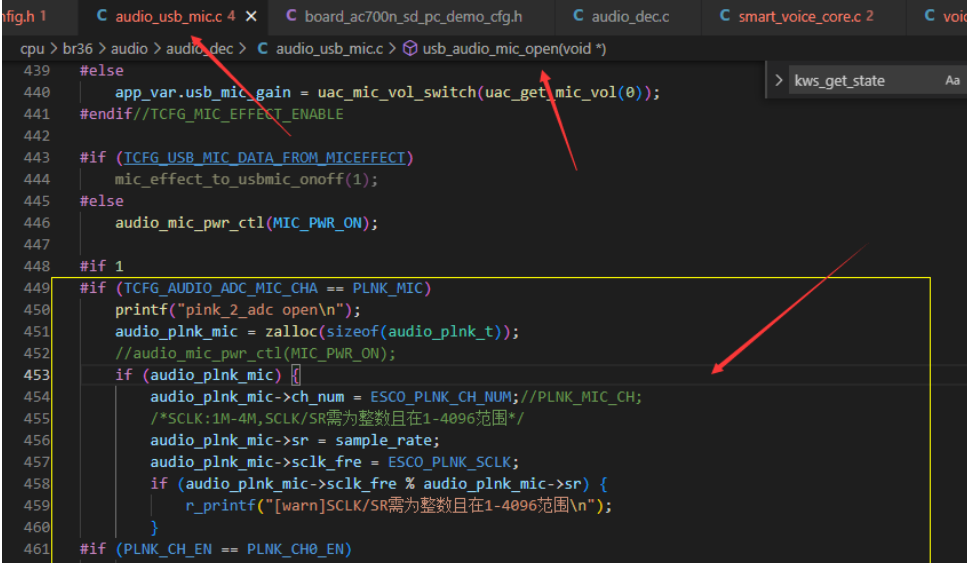This screenshot has height=563, width=967.
Task: Select the cpu breadcrumb
Action: [32, 49]
